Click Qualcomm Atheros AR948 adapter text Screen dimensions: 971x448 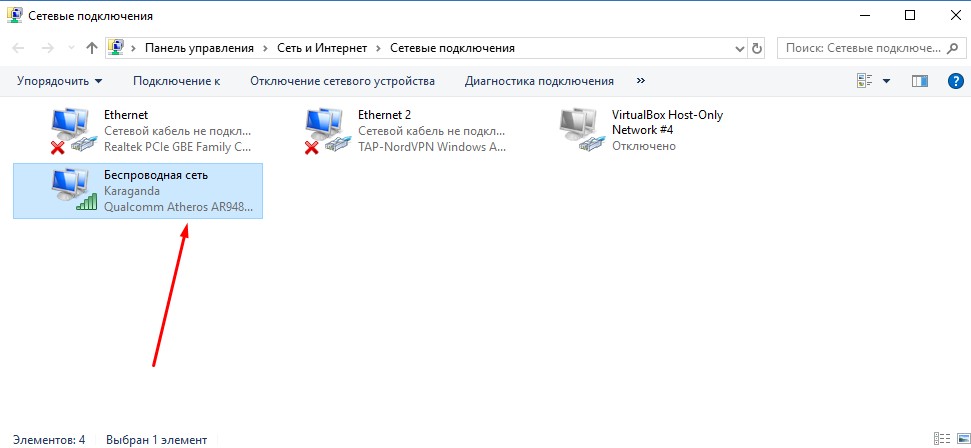coord(178,206)
